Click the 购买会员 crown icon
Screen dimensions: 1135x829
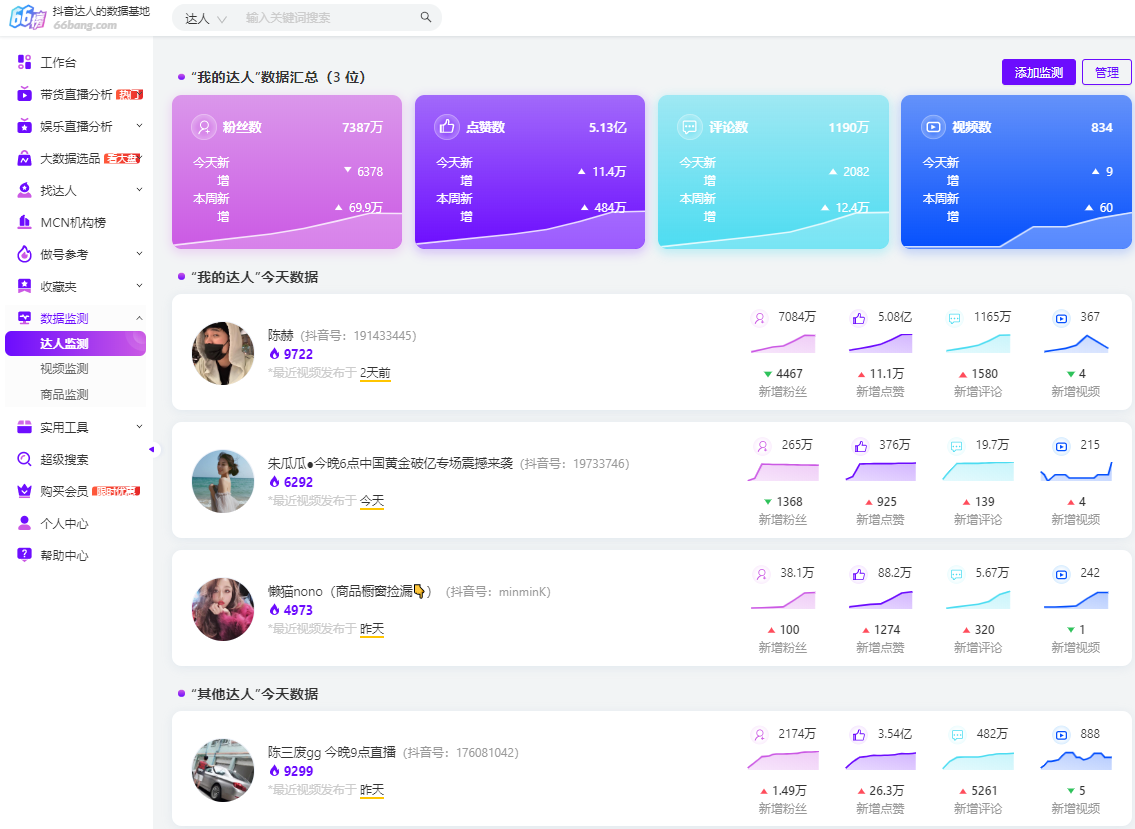tap(25, 491)
